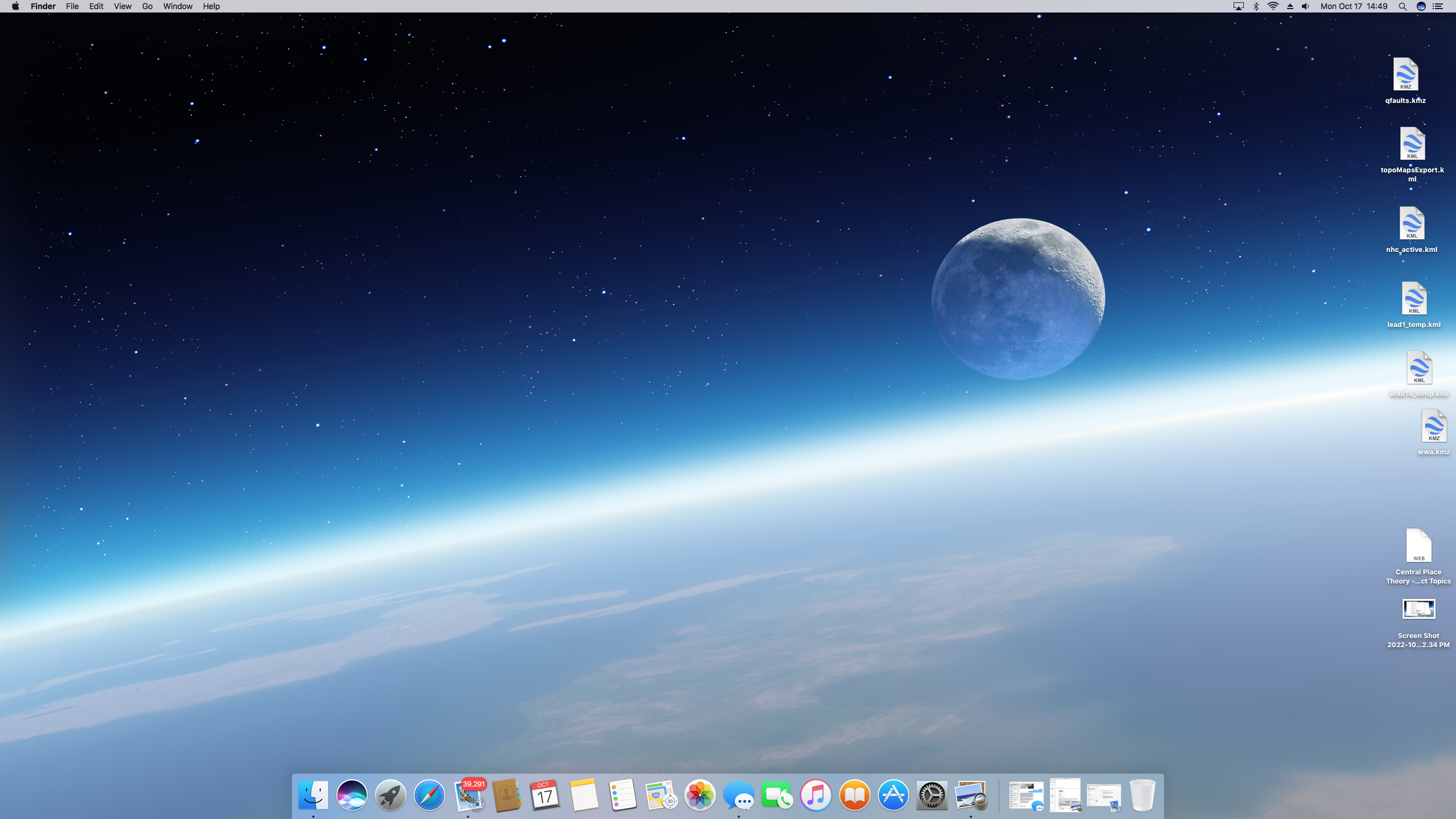This screenshot has height=819, width=1456.
Task: Open Notification Center from menu bar
Action: pos(1438,6)
